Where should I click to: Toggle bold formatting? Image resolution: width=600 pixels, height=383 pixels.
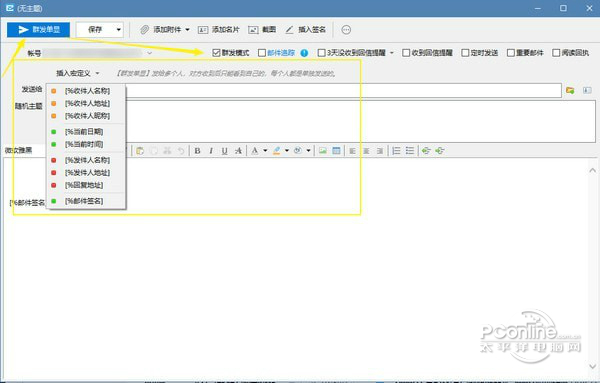[197, 151]
